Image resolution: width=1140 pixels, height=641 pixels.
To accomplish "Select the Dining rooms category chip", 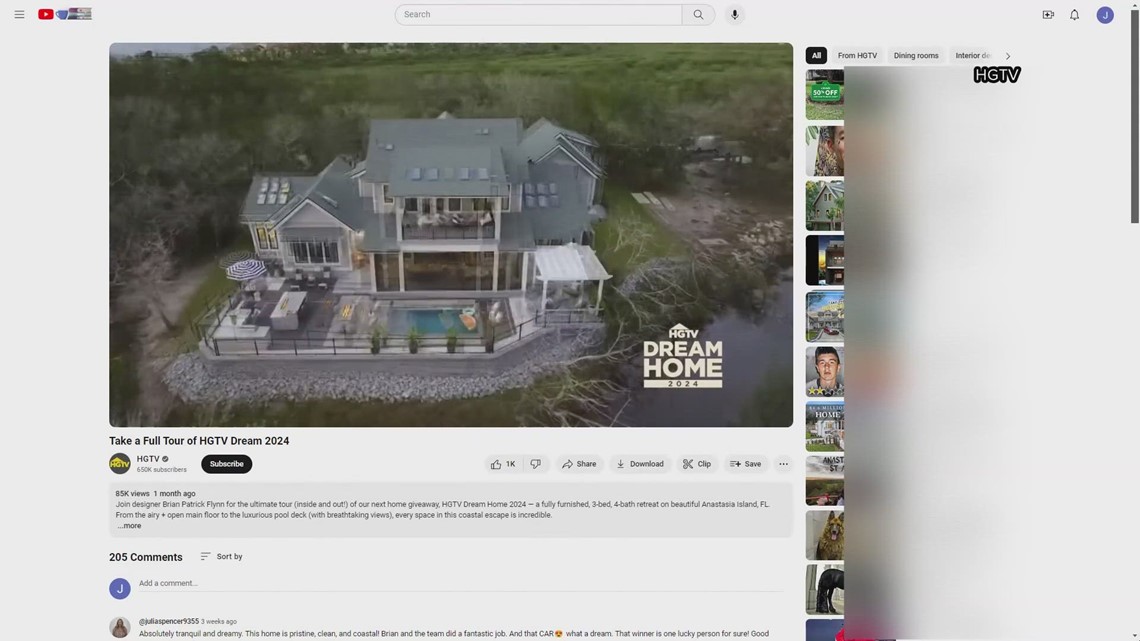I will click(x=915, y=55).
